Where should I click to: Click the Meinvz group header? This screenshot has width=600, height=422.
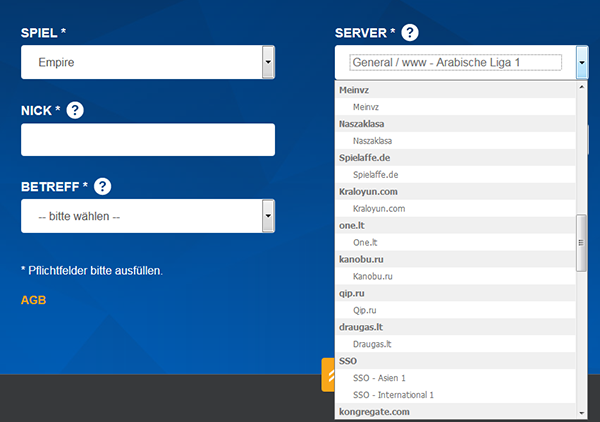(455, 90)
